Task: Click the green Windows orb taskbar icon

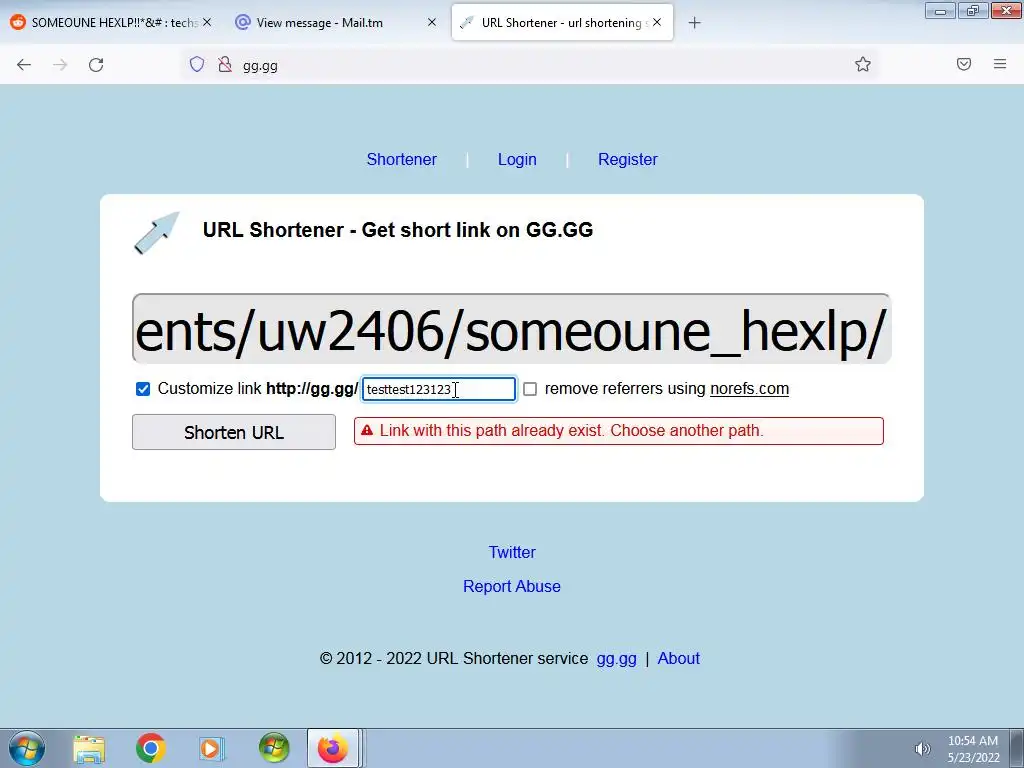Action: (274, 748)
